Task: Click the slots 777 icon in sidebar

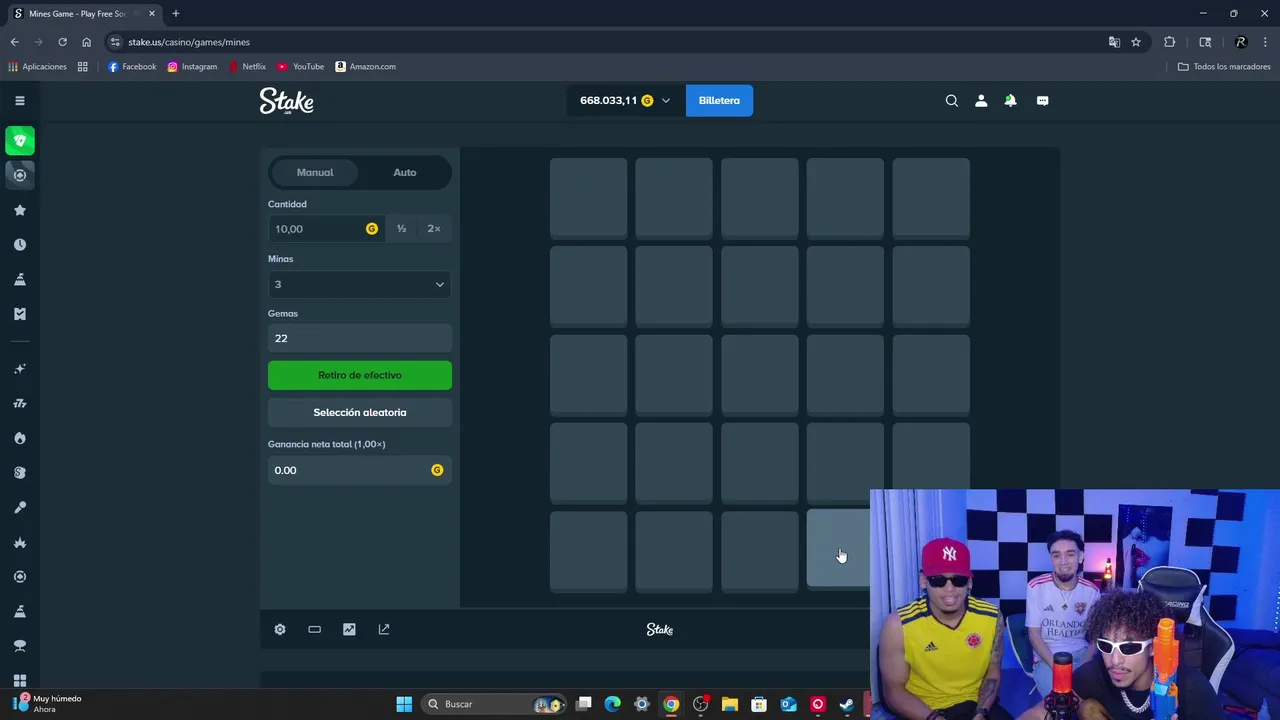Action: (19, 403)
